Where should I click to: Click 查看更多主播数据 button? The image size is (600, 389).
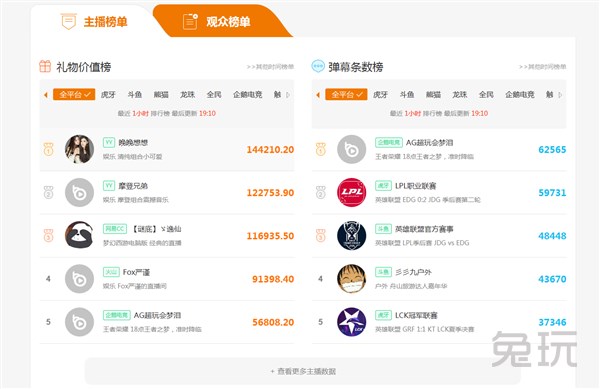pyautogui.click(x=303, y=371)
